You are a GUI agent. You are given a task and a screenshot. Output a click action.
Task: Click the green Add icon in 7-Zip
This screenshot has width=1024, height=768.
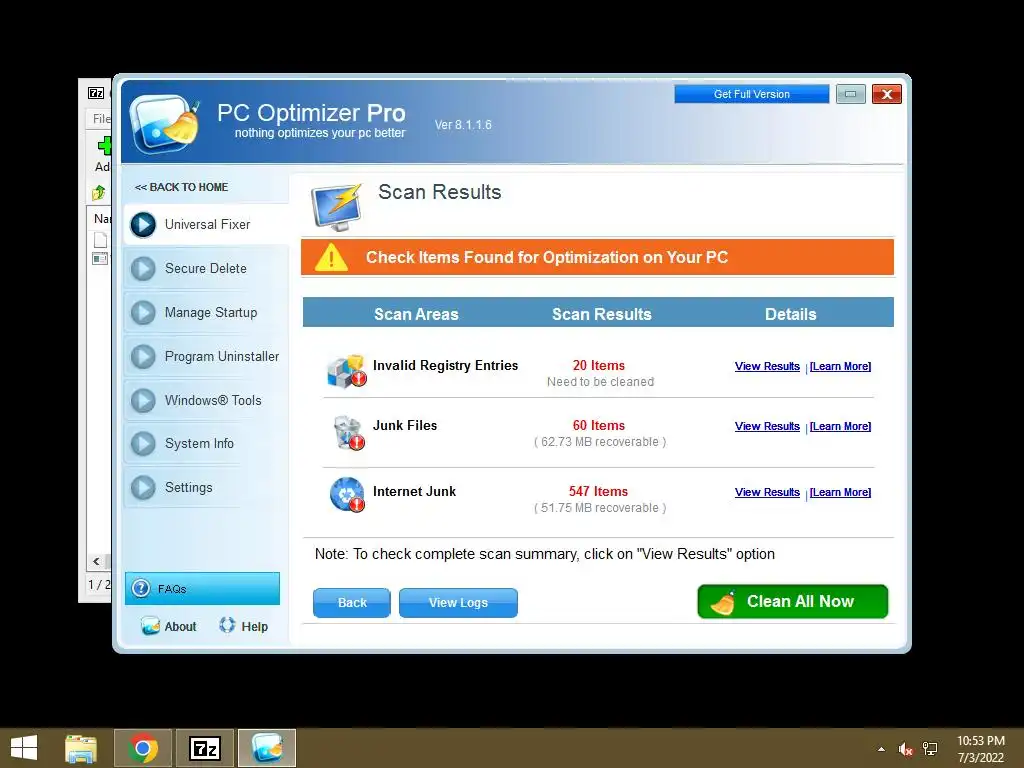tap(104, 146)
